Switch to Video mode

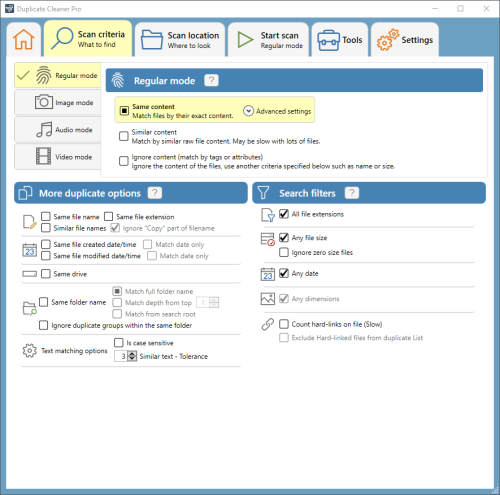pyautogui.click(x=58, y=157)
